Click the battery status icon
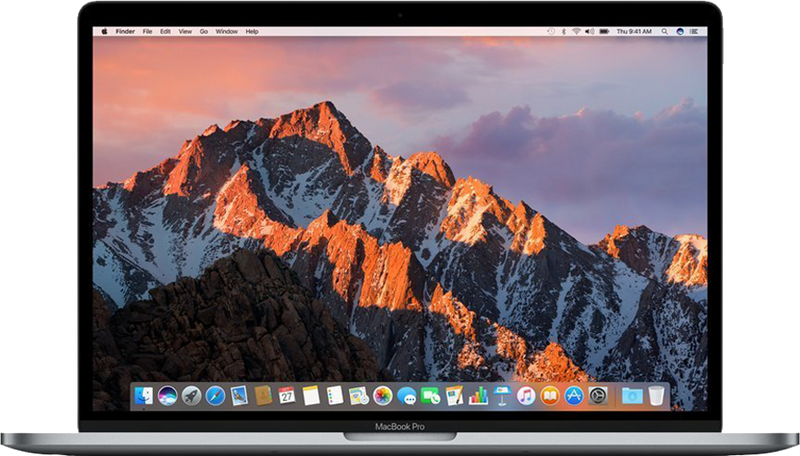The height and width of the screenshot is (456, 800). 604,31
